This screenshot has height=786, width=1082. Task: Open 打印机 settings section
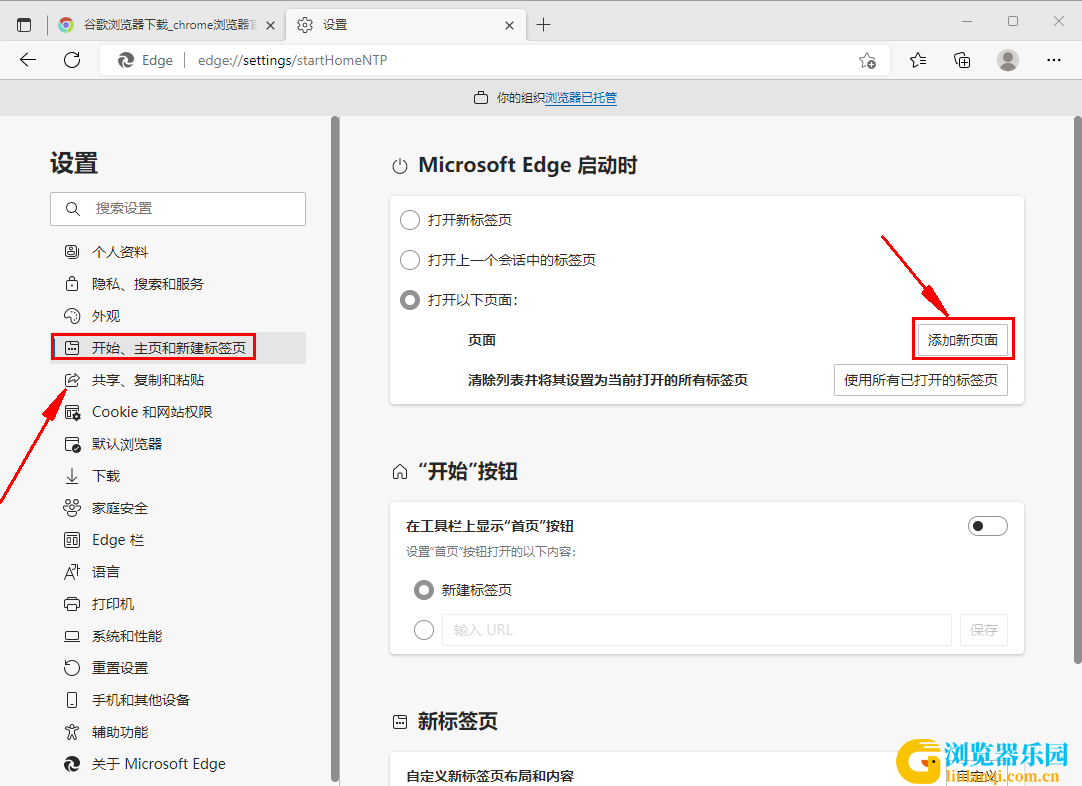coord(178,604)
